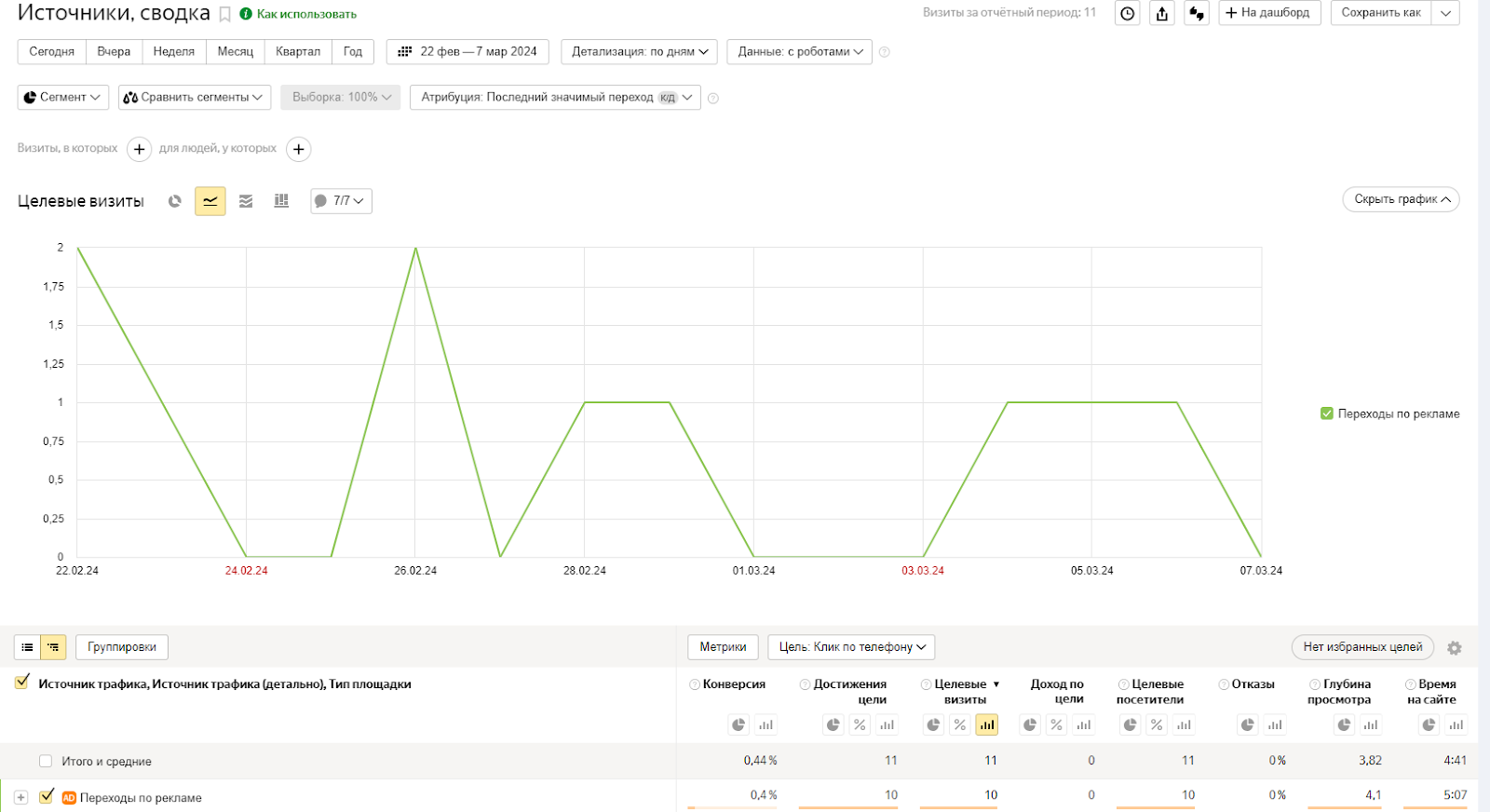Expand the Переходы по рекламе row
The height and width of the screenshot is (812, 1490).
click(x=20, y=798)
